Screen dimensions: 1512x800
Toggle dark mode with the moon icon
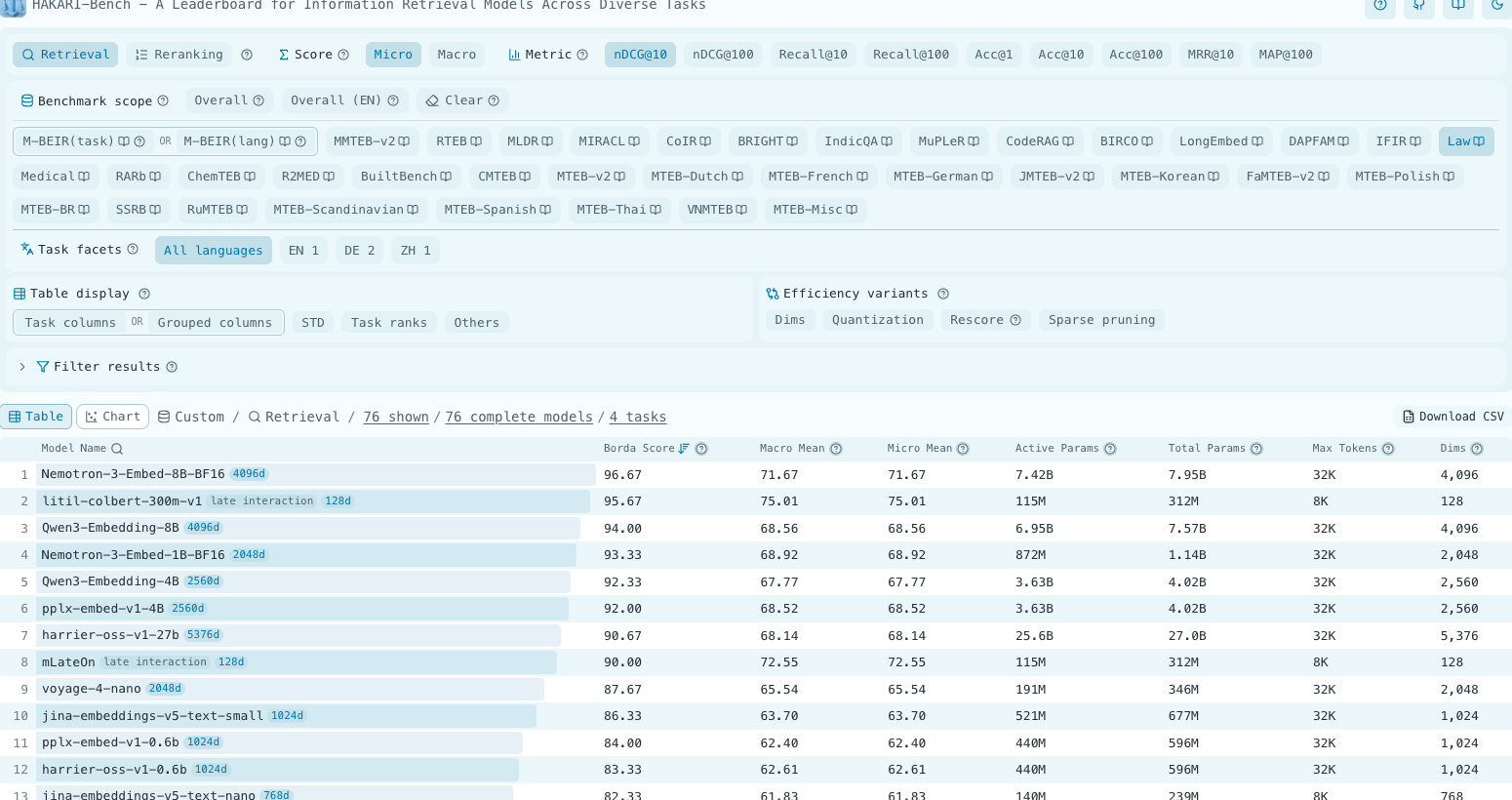pos(1496,5)
